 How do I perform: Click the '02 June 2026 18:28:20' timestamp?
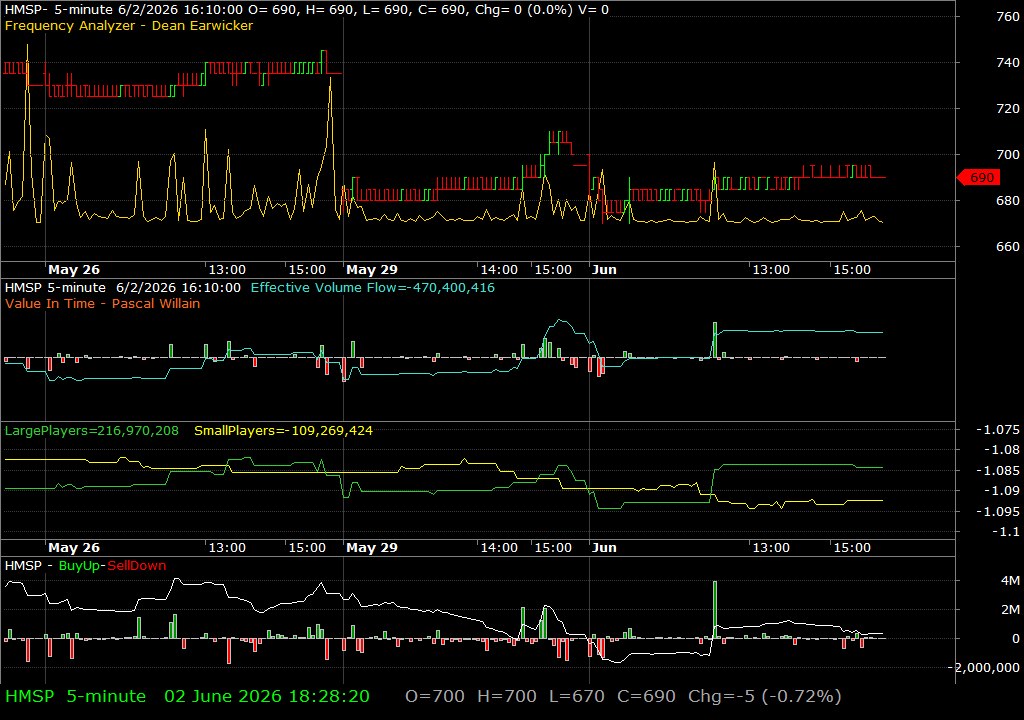(x=267, y=696)
